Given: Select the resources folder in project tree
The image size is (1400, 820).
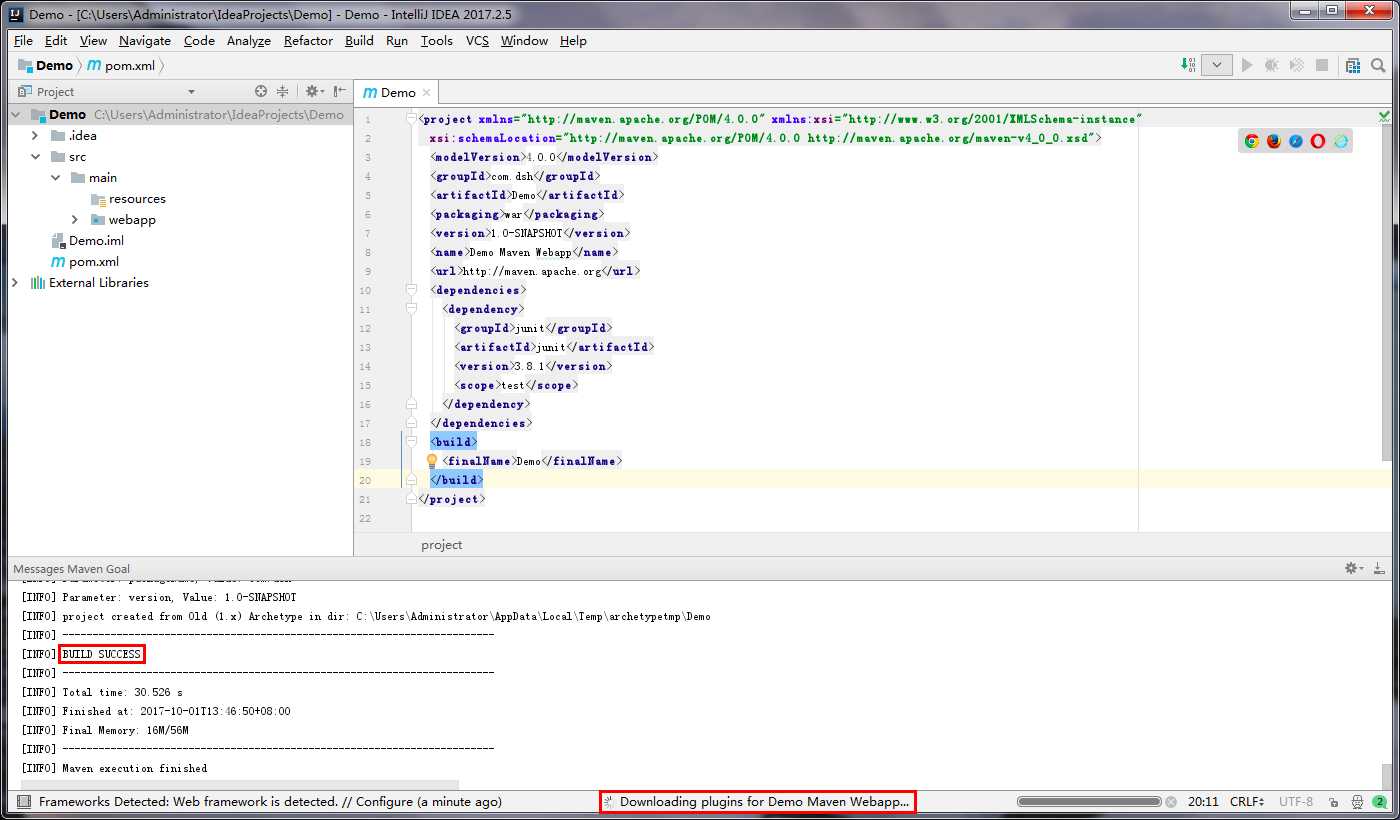Looking at the screenshot, I should [x=137, y=199].
